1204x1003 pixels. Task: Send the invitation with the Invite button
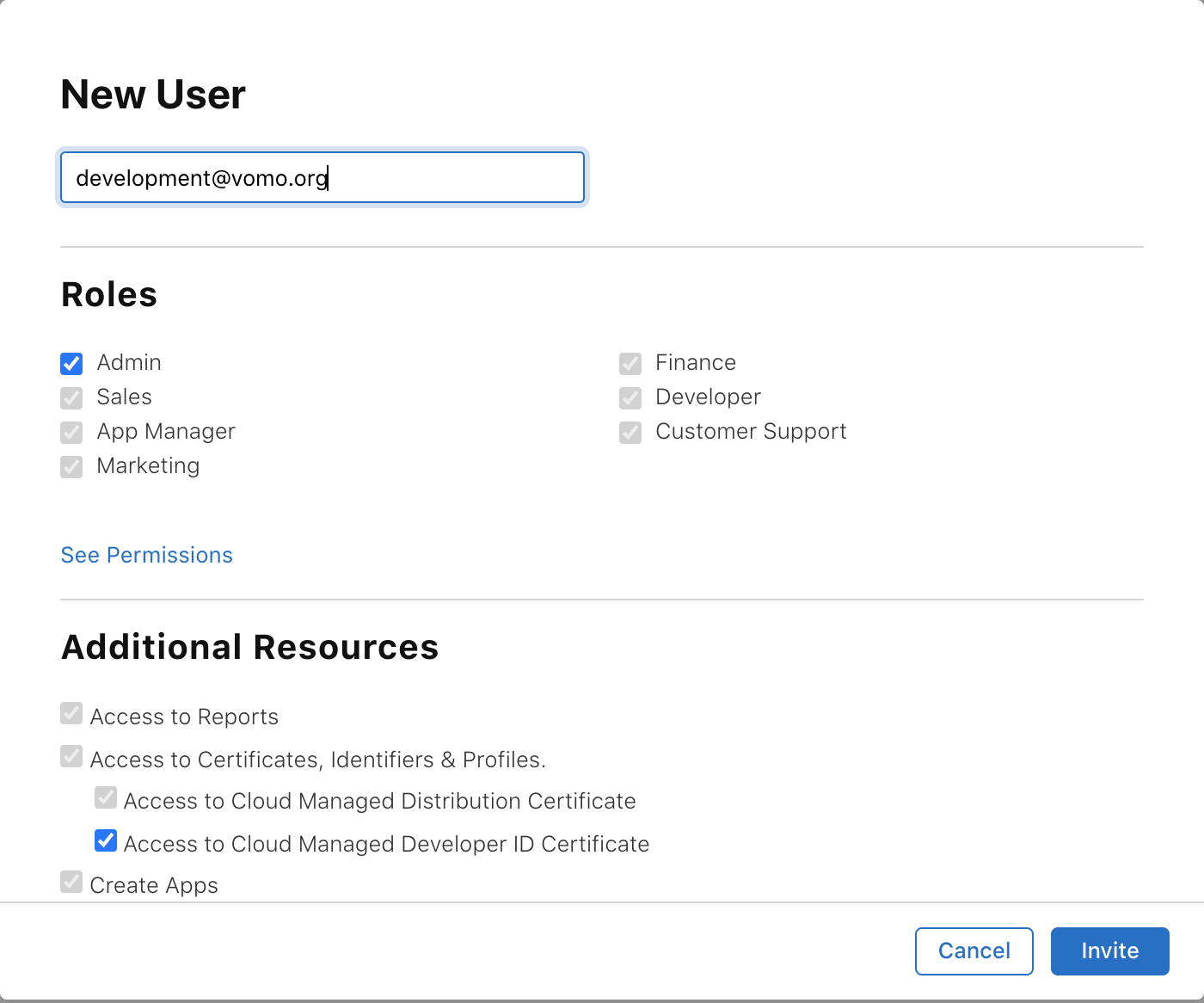tap(1110, 951)
